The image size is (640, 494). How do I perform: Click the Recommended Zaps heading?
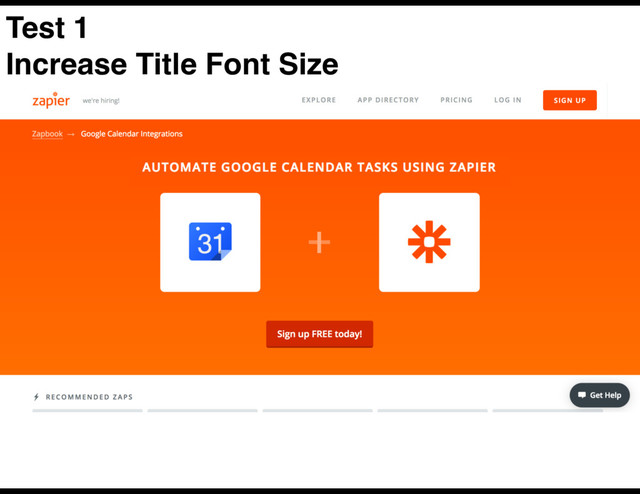(89, 397)
